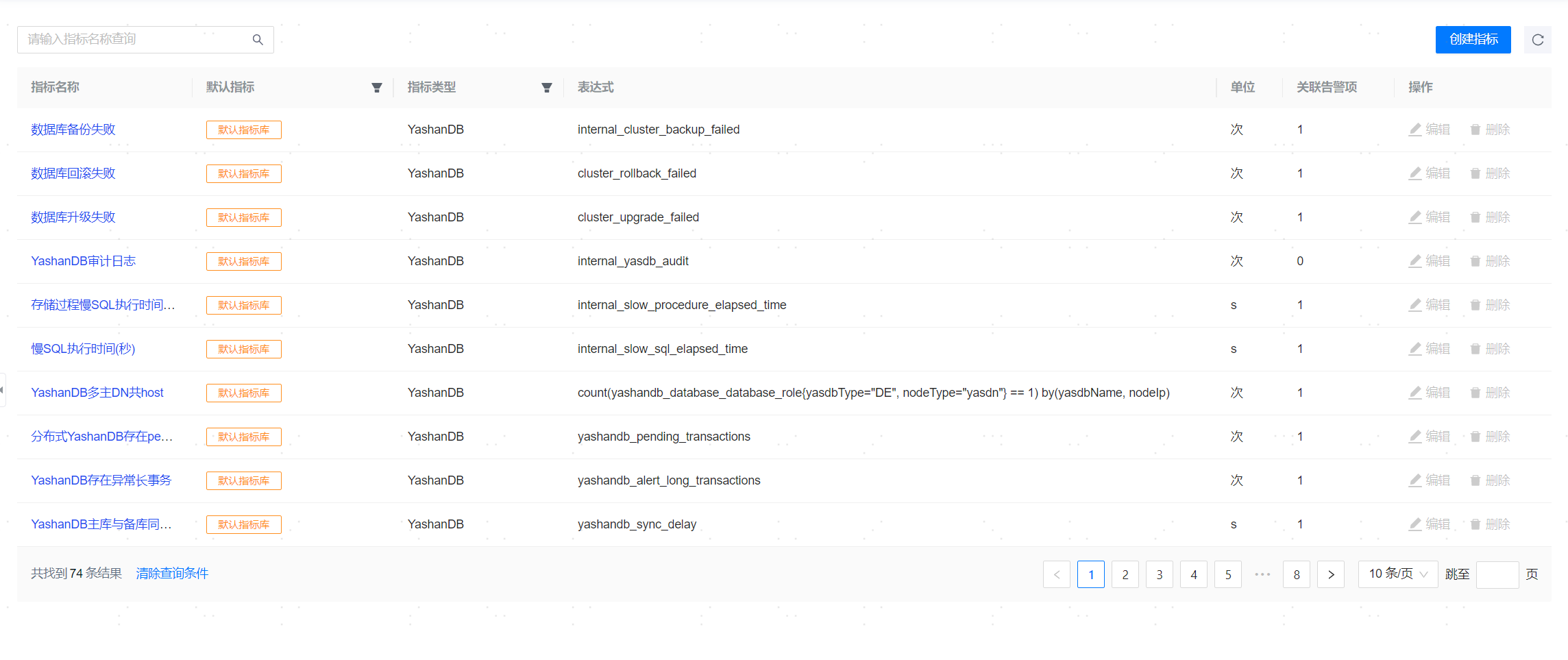The image size is (1568, 660).
Task: Open the 默认指标 column filter
Action: (376, 88)
